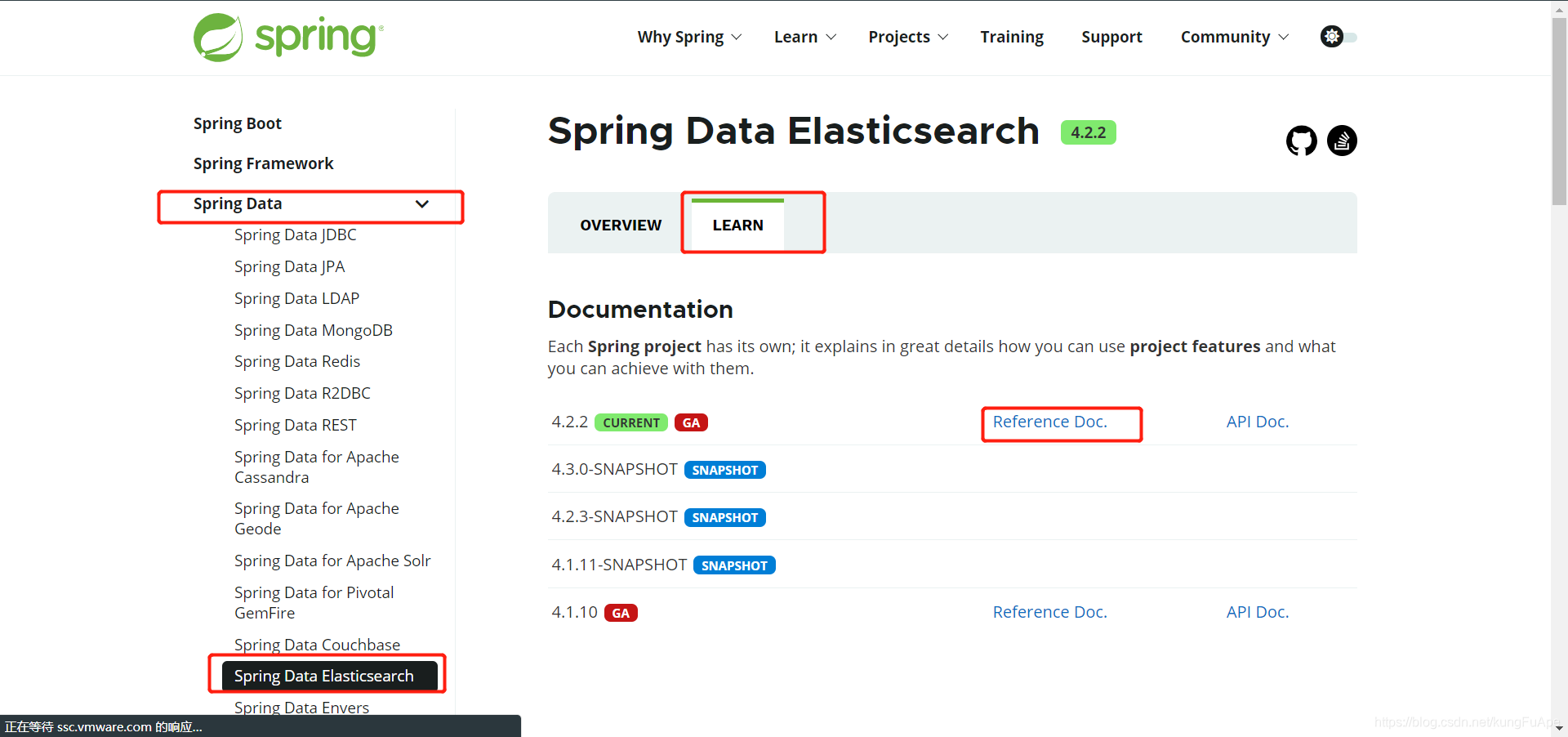The image size is (1568, 737).
Task: Click the 4.2.2 version badge in title
Action: click(1088, 132)
